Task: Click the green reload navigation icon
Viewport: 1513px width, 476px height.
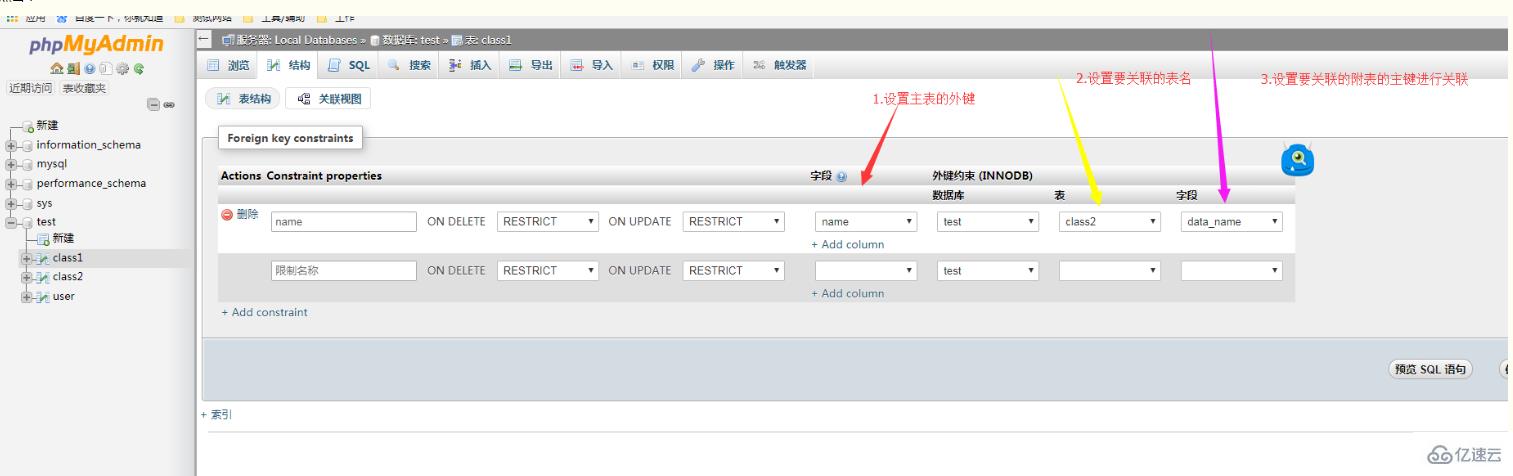Action: (x=138, y=69)
